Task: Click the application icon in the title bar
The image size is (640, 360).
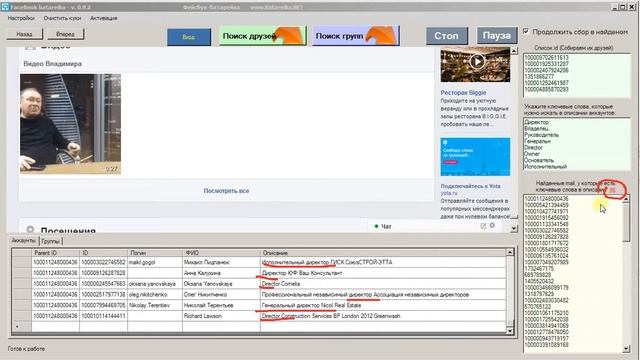Action: coord(4,7)
